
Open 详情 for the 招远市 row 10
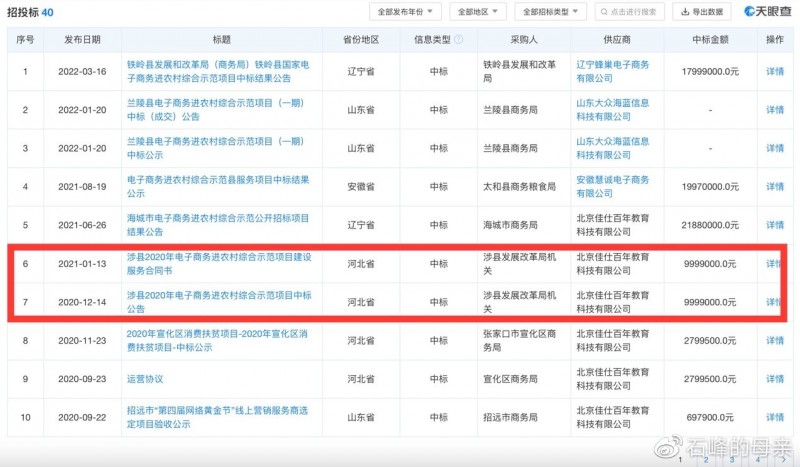point(774,417)
